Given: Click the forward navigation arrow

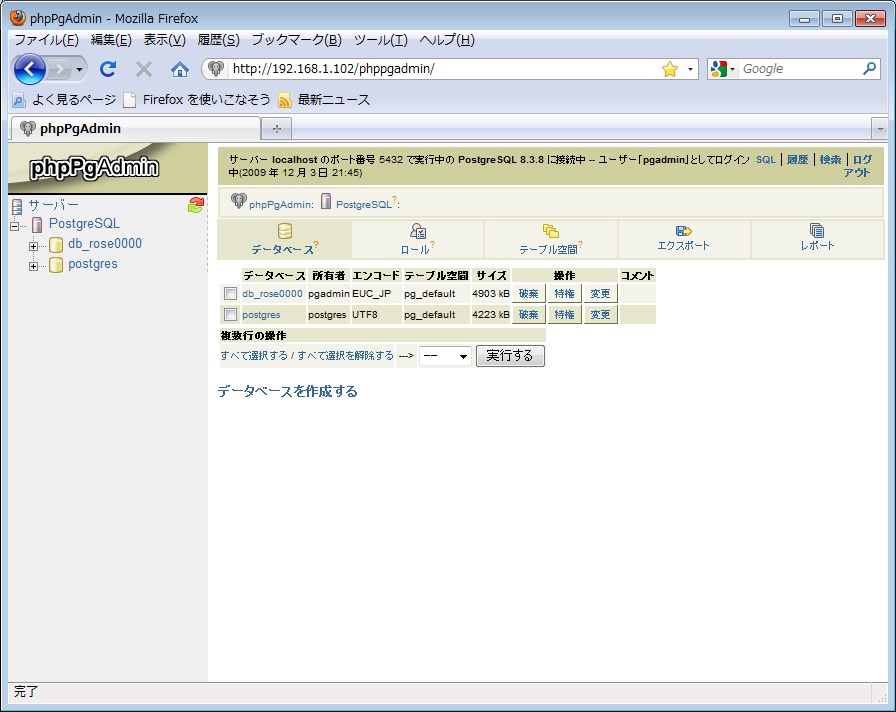Looking at the screenshot, I should click(59, 70).
